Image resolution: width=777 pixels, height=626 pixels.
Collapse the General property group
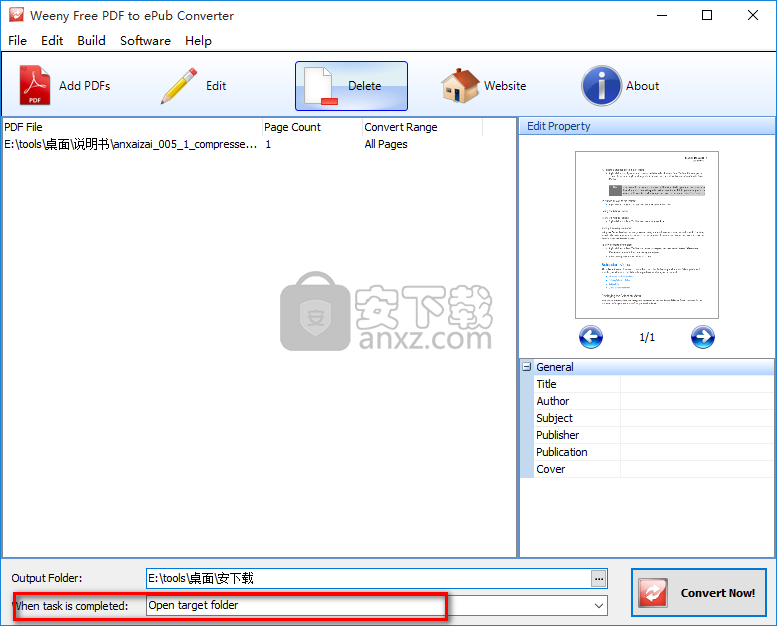pos(527,367)
